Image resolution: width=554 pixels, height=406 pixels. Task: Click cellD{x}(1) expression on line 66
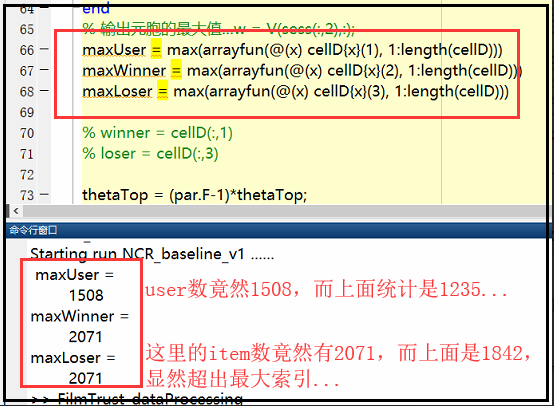coord(345,50)
